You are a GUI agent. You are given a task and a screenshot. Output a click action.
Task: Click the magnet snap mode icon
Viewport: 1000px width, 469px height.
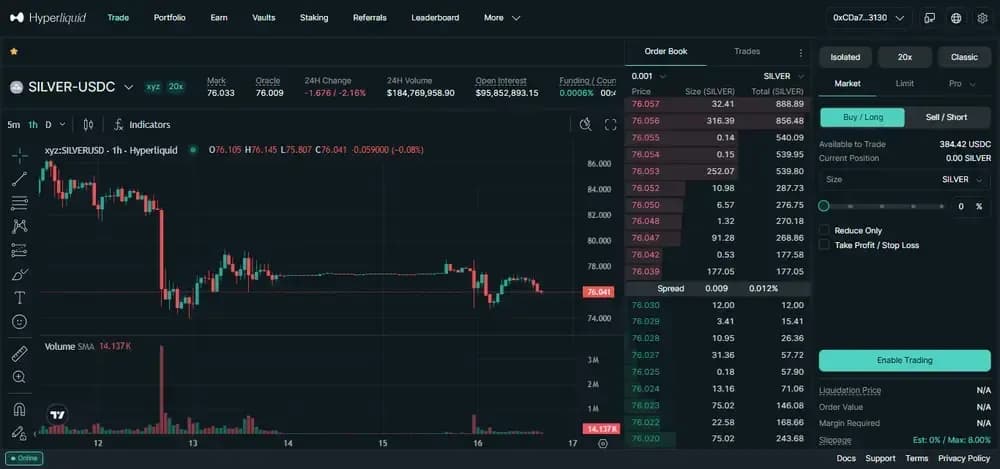19,409
